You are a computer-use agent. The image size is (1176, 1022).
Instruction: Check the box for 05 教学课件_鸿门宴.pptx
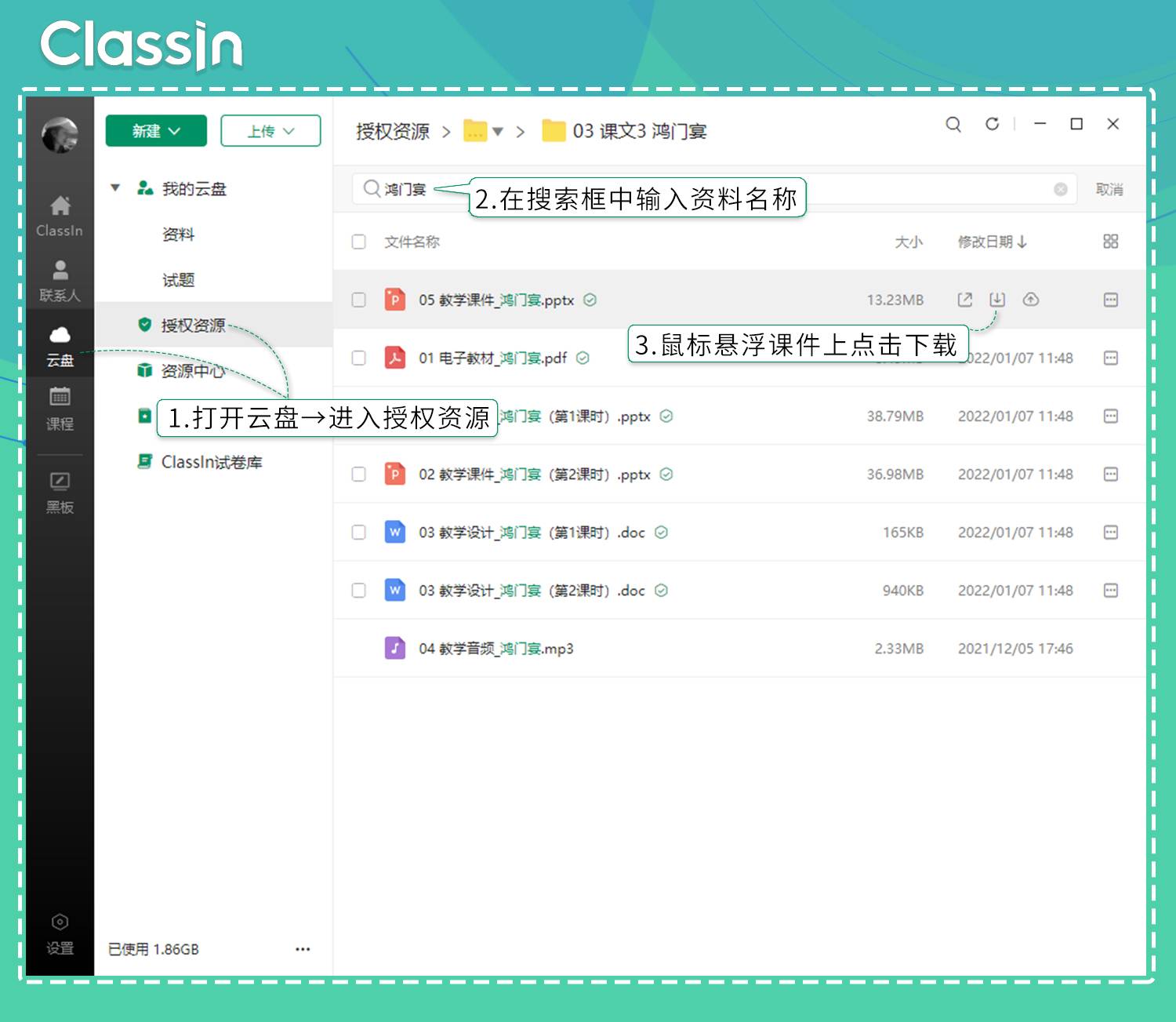coord(359,300)
